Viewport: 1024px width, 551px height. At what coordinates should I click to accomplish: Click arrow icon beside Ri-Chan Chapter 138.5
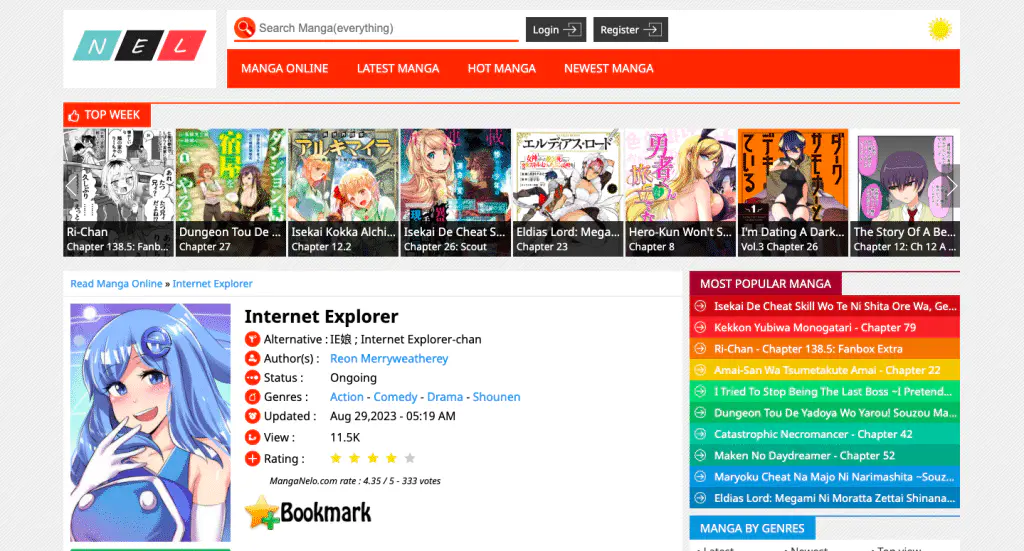pyautogui.click(x=700, y=349)
